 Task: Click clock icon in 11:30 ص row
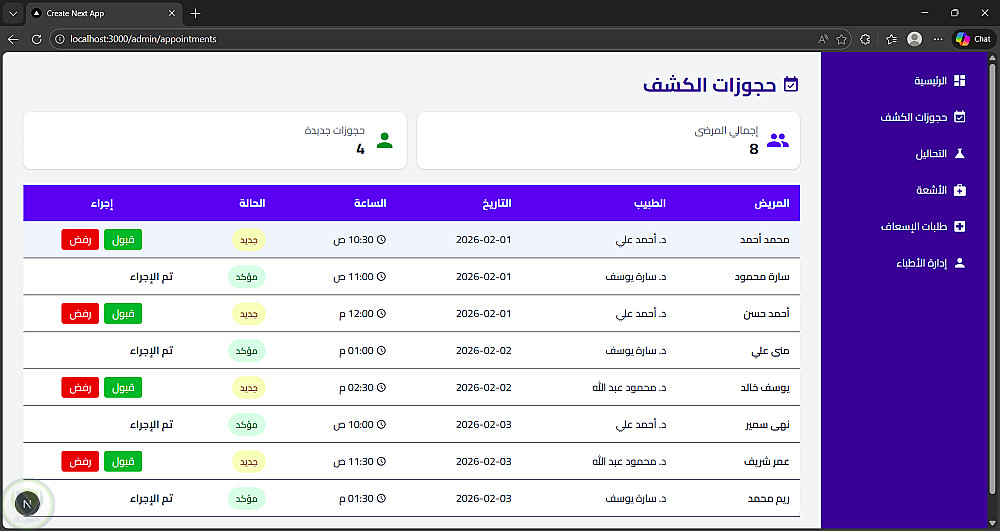click(x=381, y=462)
